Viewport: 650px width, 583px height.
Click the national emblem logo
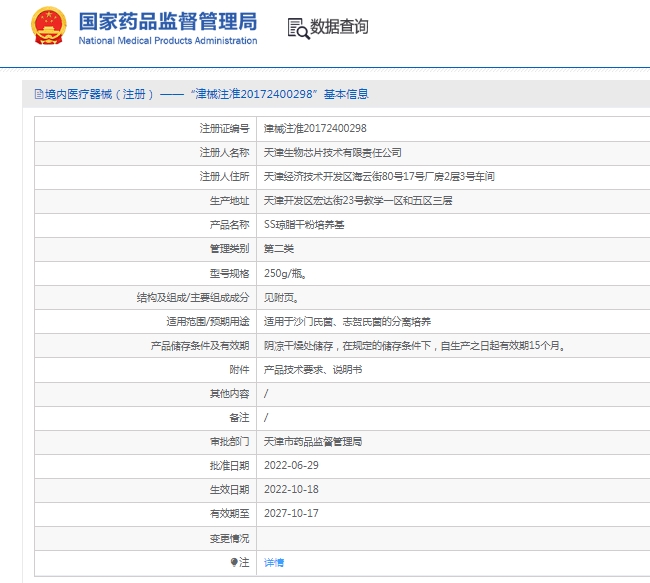tap(49, 26)
